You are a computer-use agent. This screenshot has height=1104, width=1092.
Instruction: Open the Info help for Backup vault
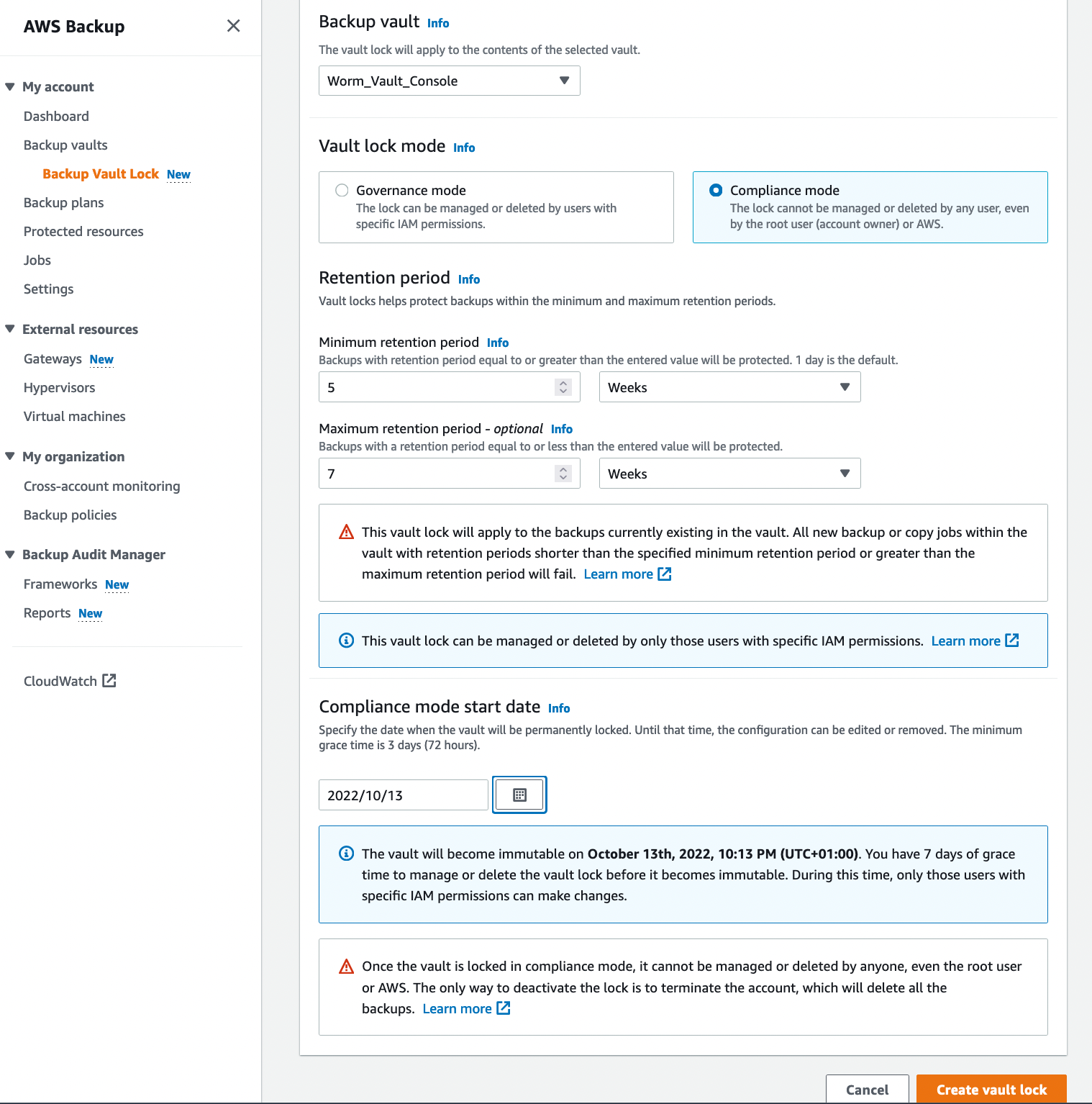pyautogui.click(x=438, y=22)
